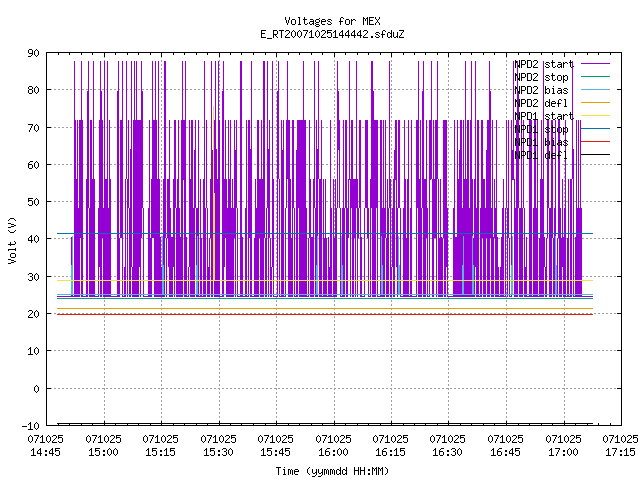Click the 'NPD1 bias' legend label
640x480 pixels.
coord(541,142)
